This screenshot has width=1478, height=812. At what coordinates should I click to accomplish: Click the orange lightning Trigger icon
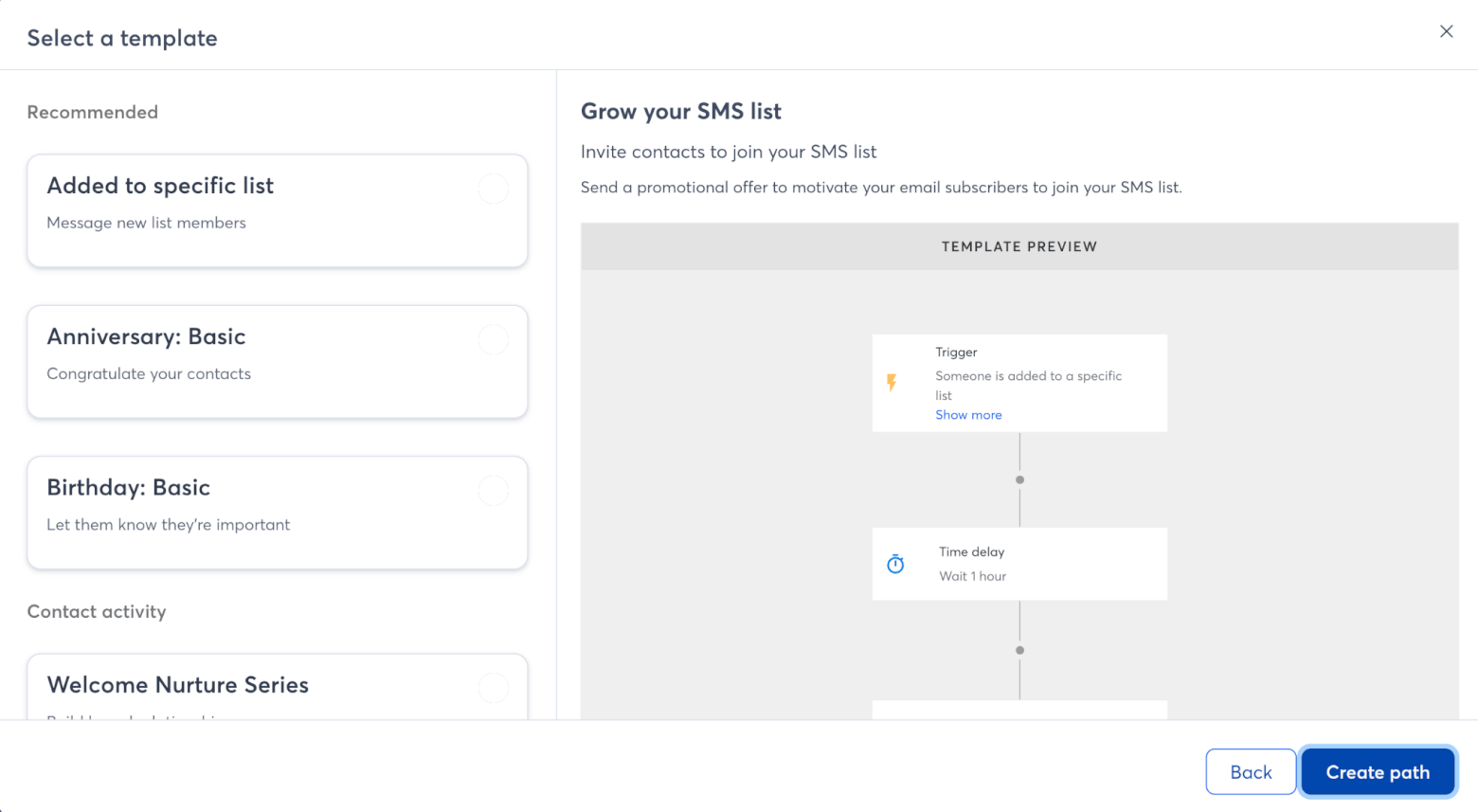[x=892, y=383]
